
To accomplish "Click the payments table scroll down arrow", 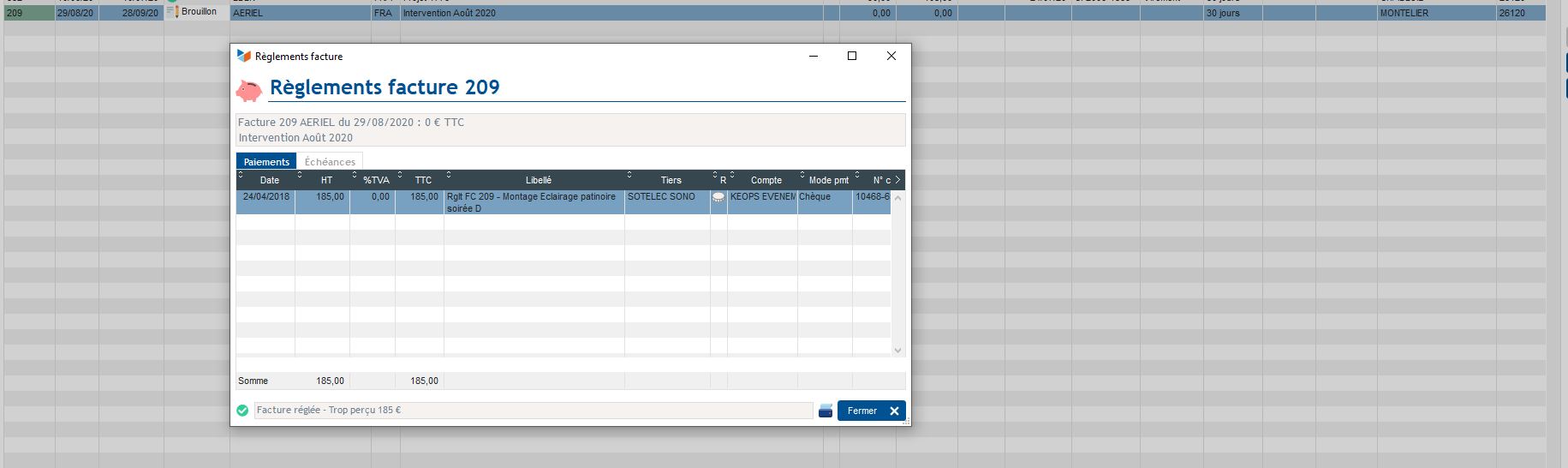I will coord(897,350).
